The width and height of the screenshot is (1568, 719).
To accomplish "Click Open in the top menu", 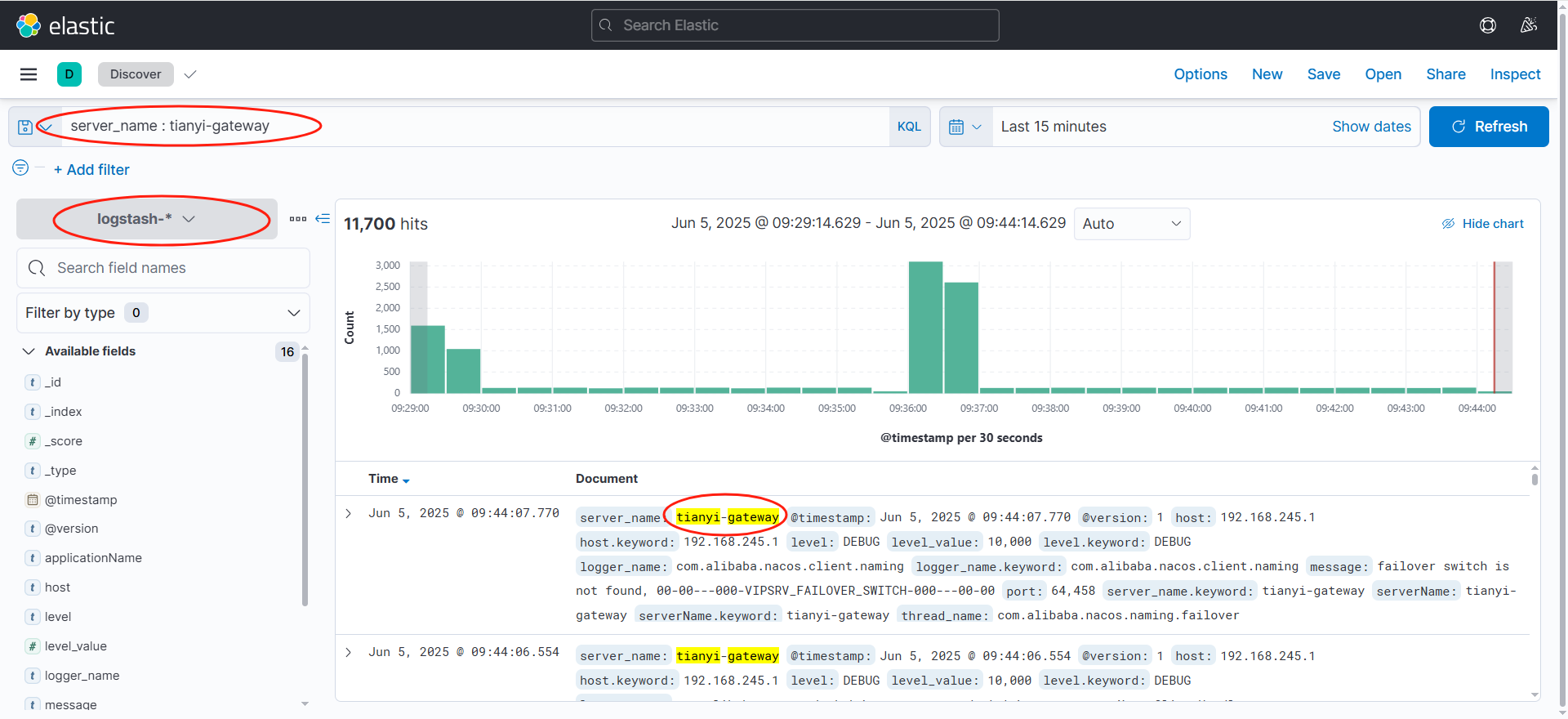I will (x=1383, y=74).
